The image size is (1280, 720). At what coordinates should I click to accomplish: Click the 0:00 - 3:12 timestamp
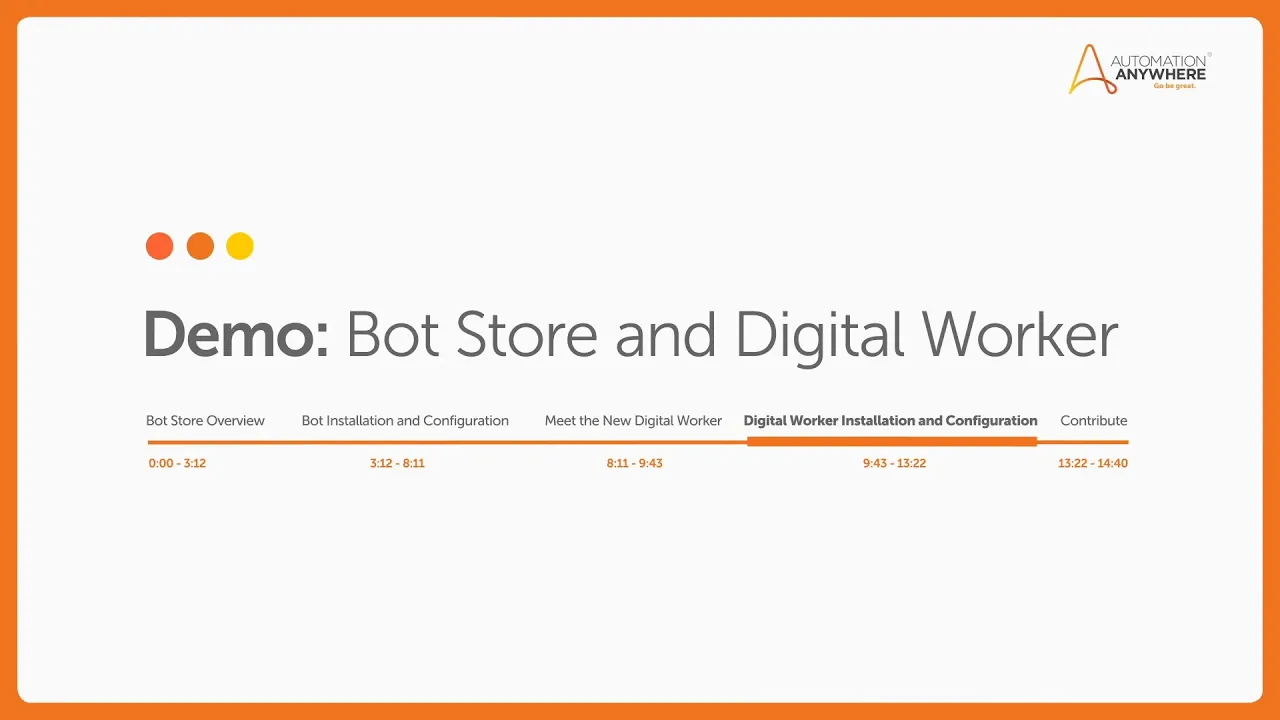point(177,463)
